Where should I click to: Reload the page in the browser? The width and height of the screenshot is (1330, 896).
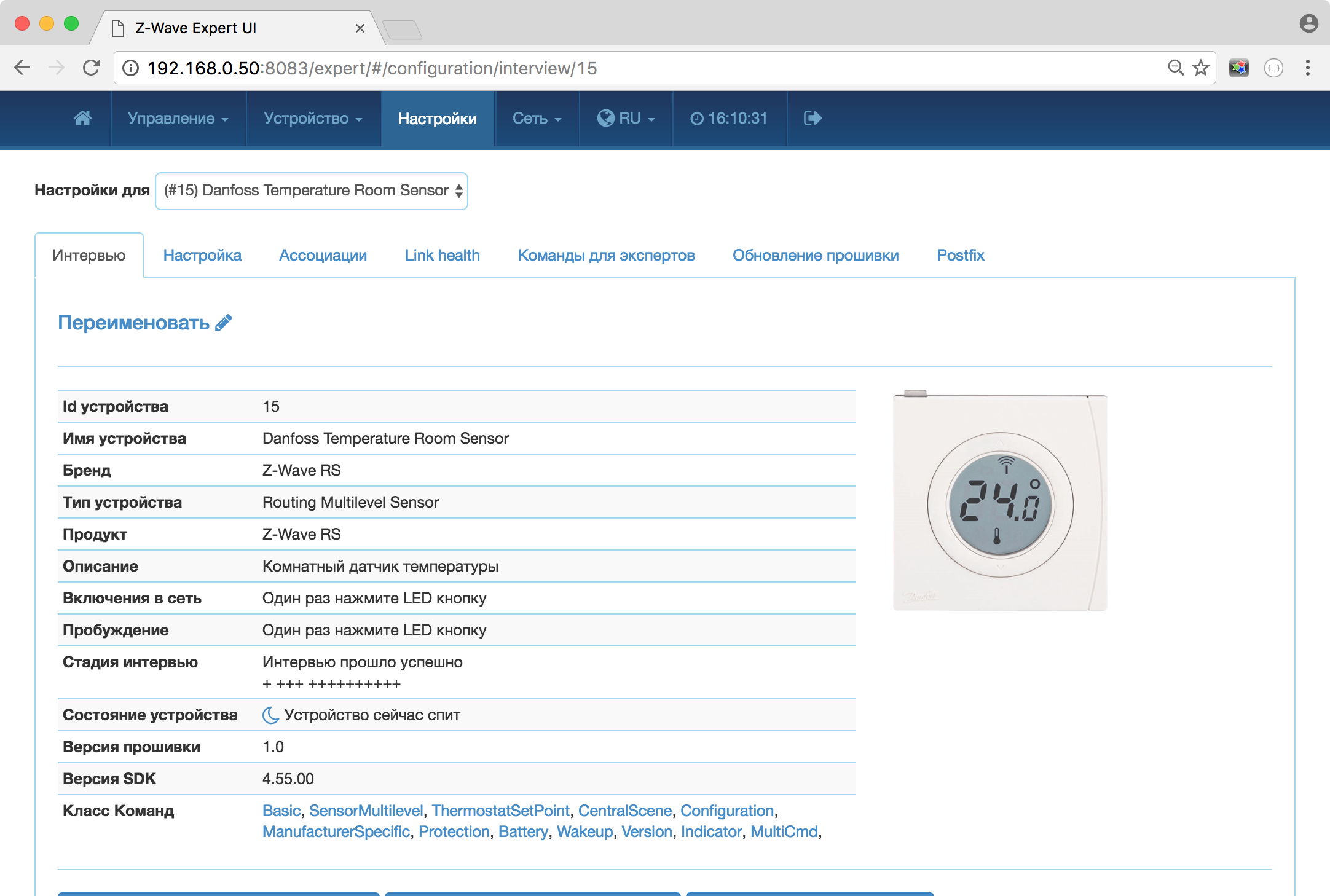92,68
